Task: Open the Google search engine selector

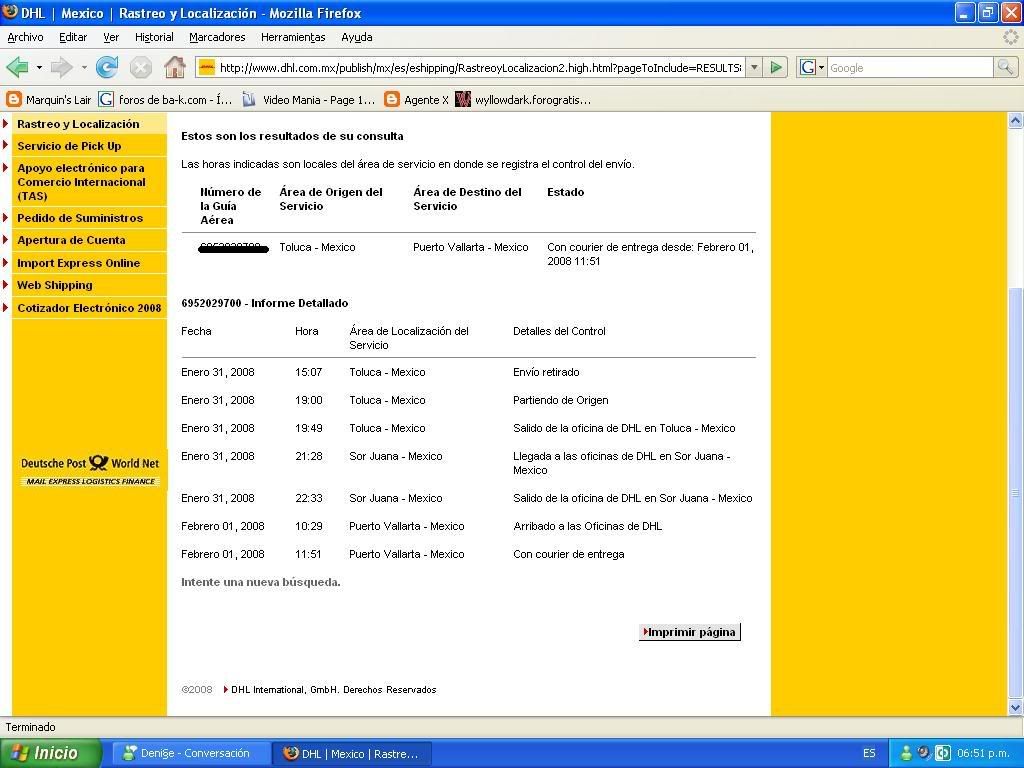Action: [x=811, y=67]
